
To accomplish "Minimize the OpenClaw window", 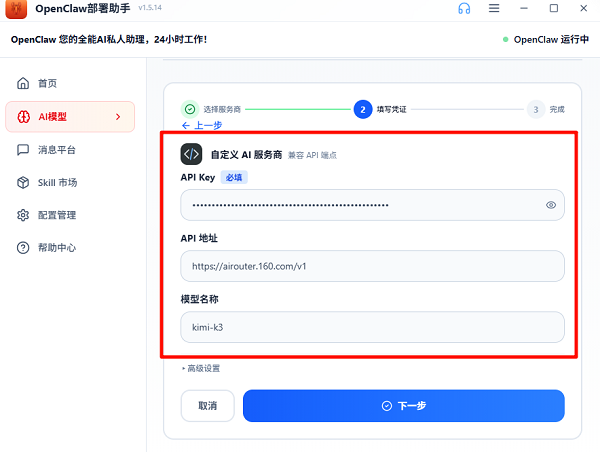I will [x=524, y=8].
